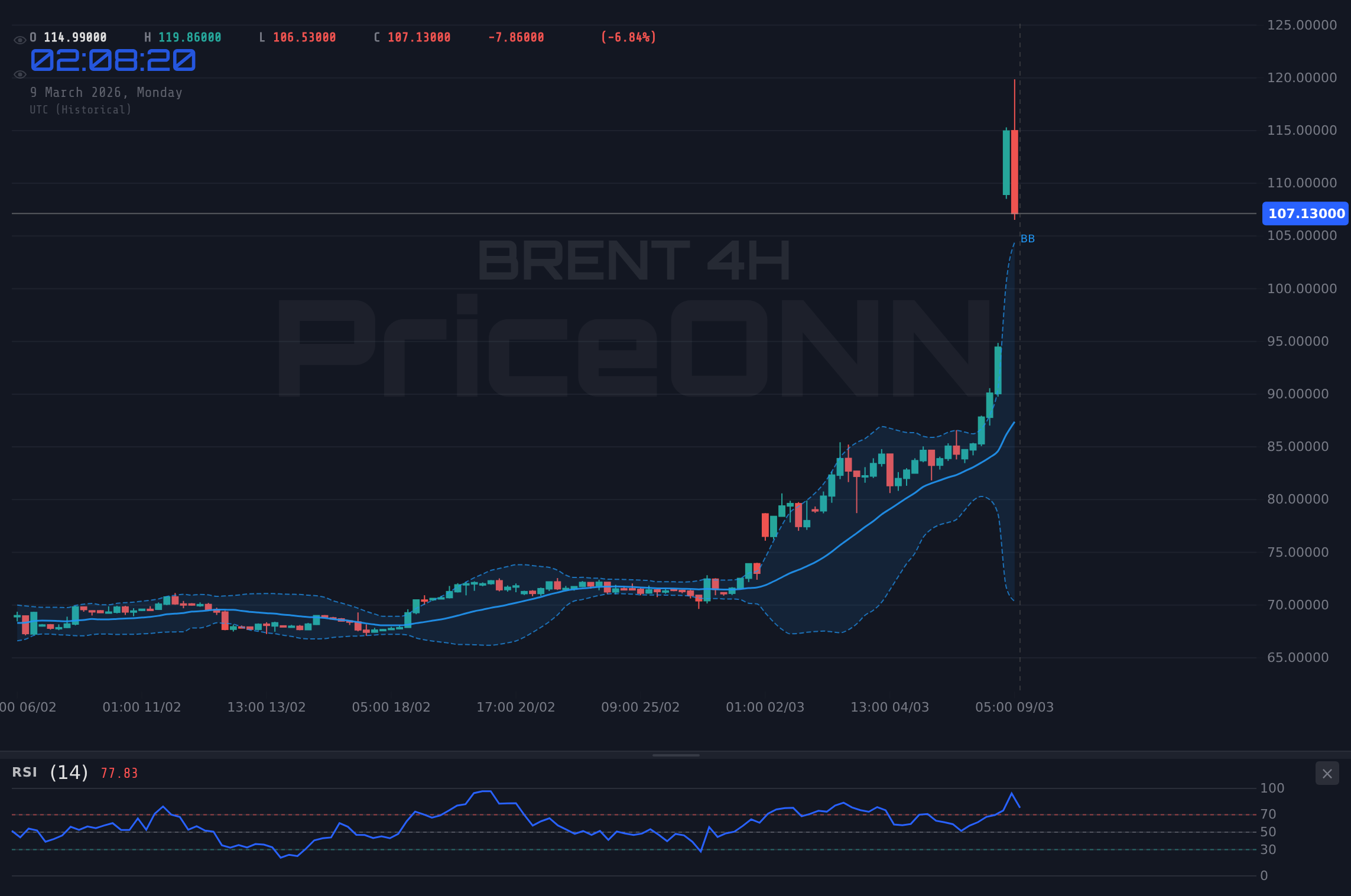
Task: Click the pane divider handle above RSI
Action: [x=675, y=755]
